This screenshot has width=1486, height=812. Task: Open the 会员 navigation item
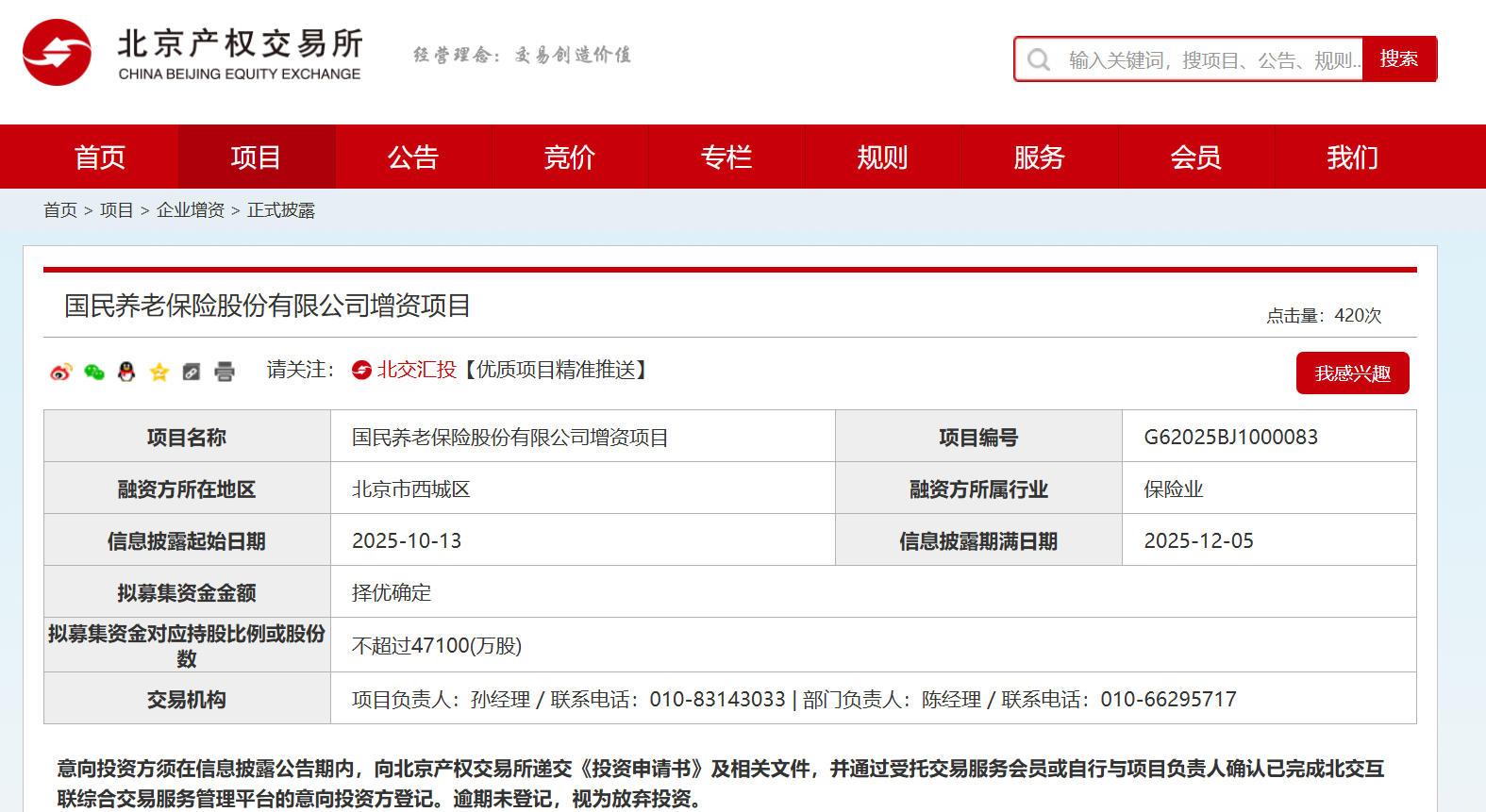tap(1195, 157)
